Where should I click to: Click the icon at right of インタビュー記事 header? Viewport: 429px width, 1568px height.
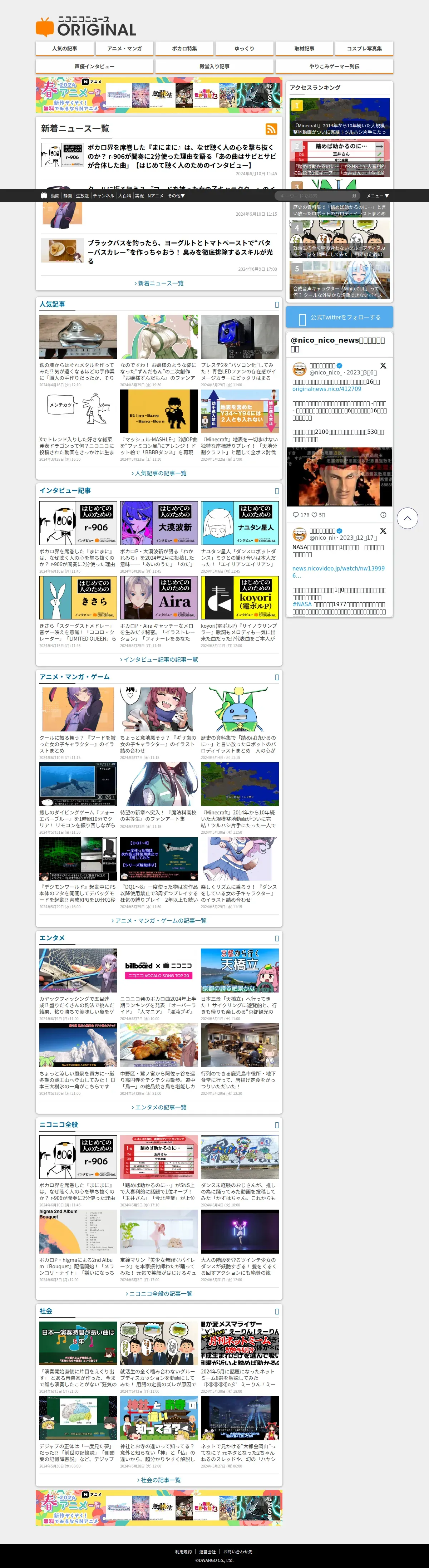pos(277,491)
